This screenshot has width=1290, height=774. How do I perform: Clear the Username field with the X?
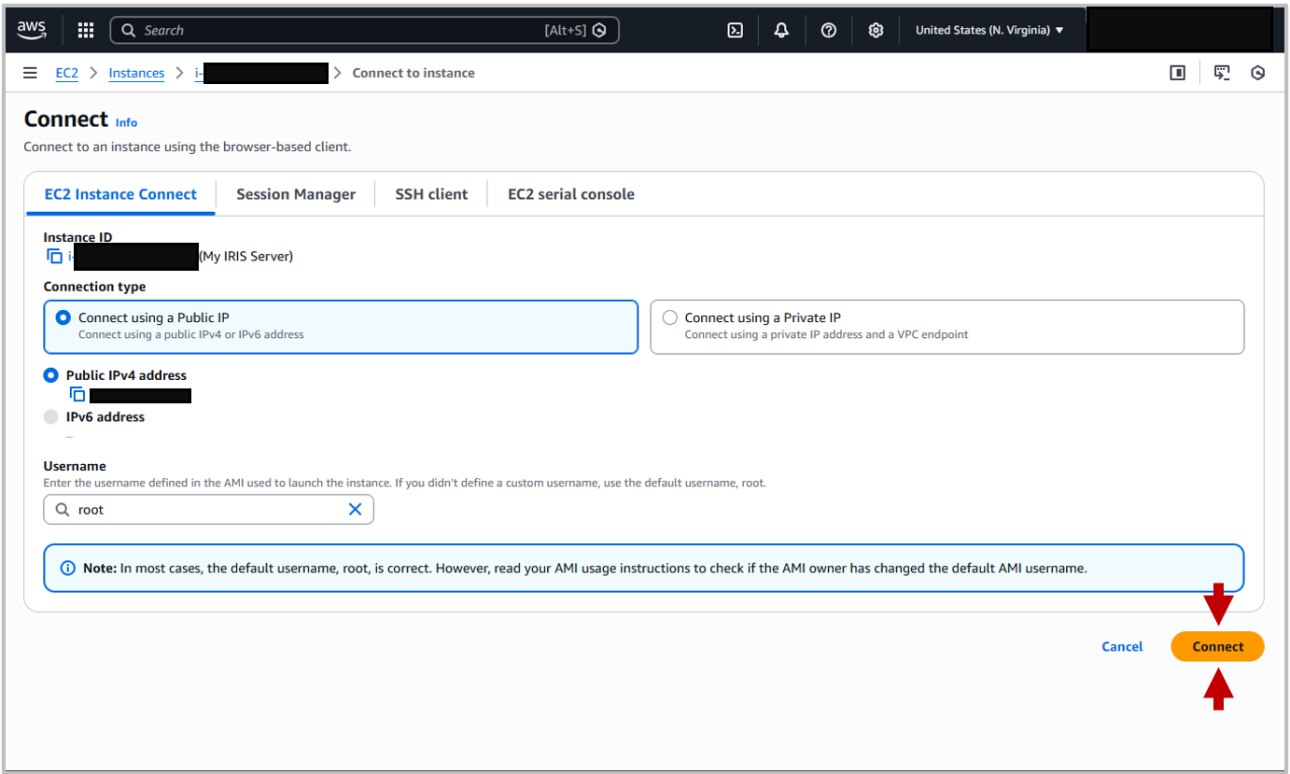354,509
